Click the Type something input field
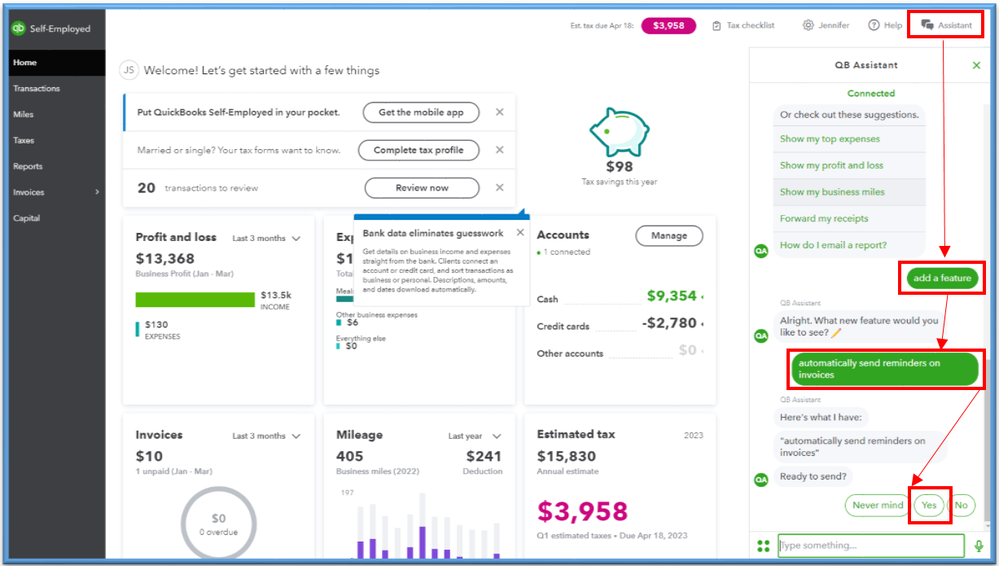The width and height of the screenshot is (999, 566). pos(871,546)
